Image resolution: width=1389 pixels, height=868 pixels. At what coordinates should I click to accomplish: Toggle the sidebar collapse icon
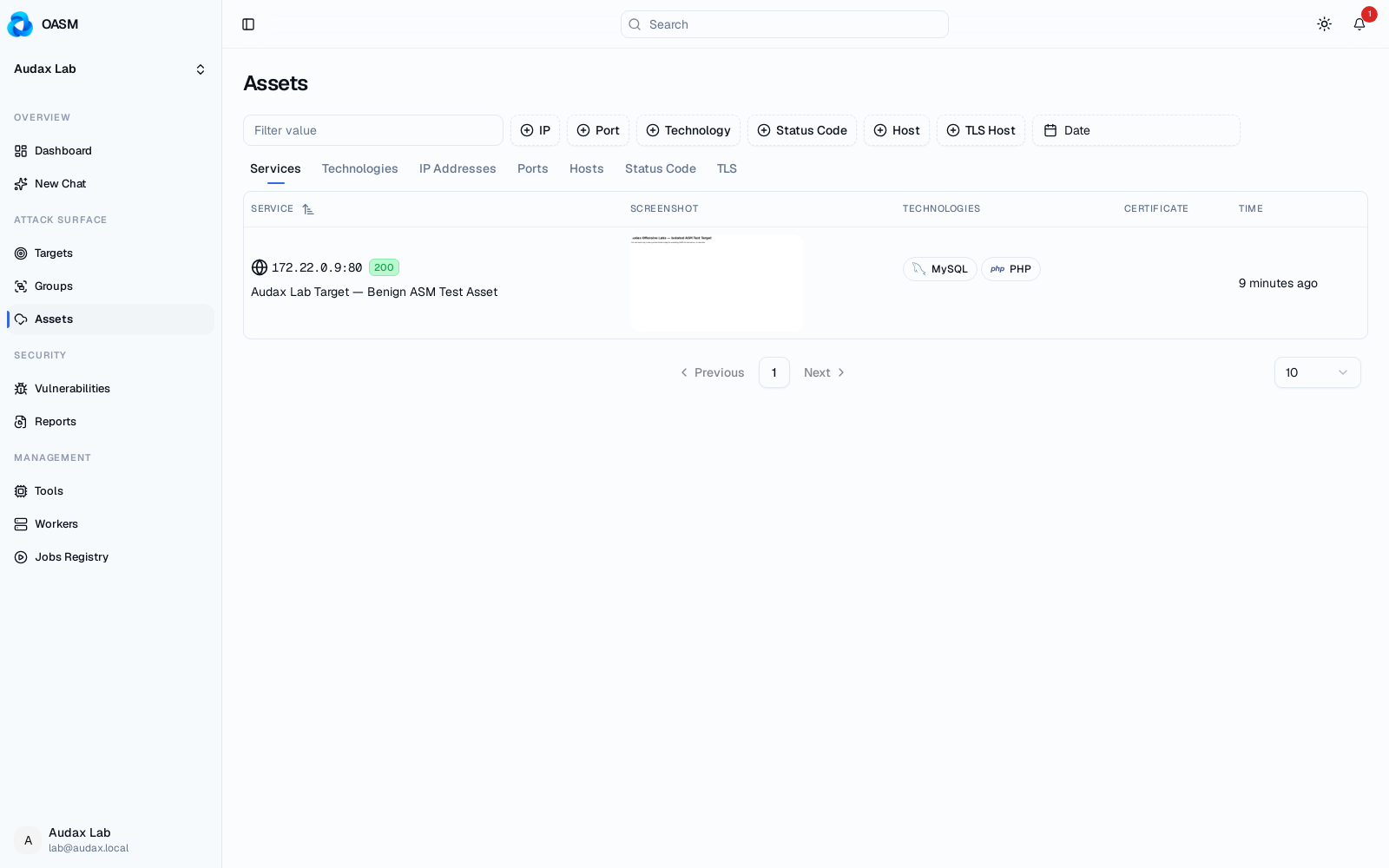tap(248, 24)
